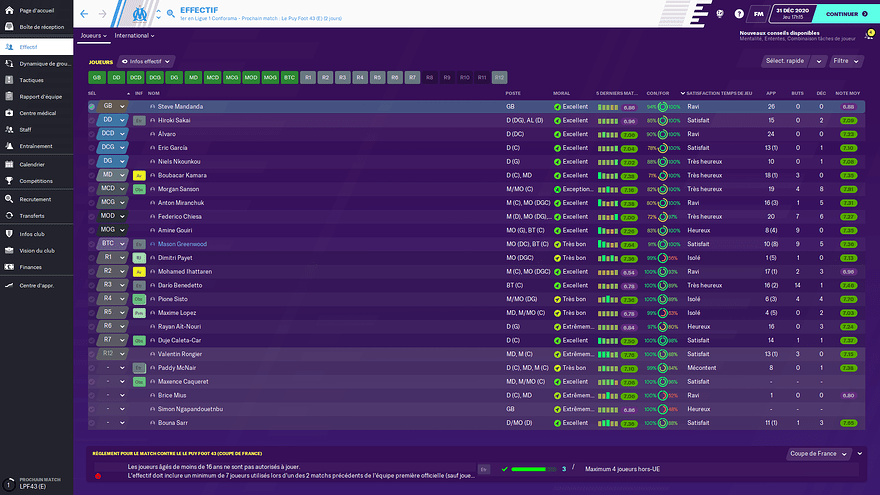880x495 pixels.
Task: Open the International tab menu
Action: (135, 35)
